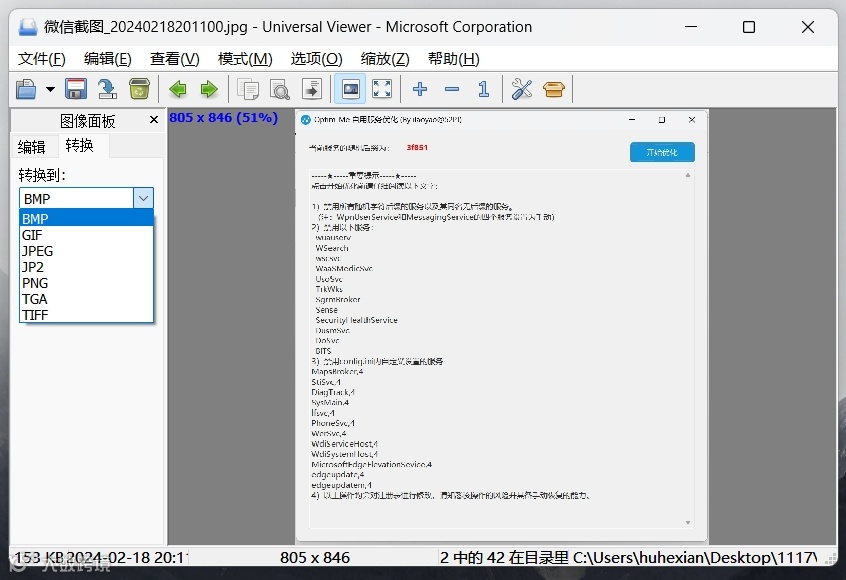Click the magnifier over page icon
This screenshot has width=846, height=580.
(279, 89)
